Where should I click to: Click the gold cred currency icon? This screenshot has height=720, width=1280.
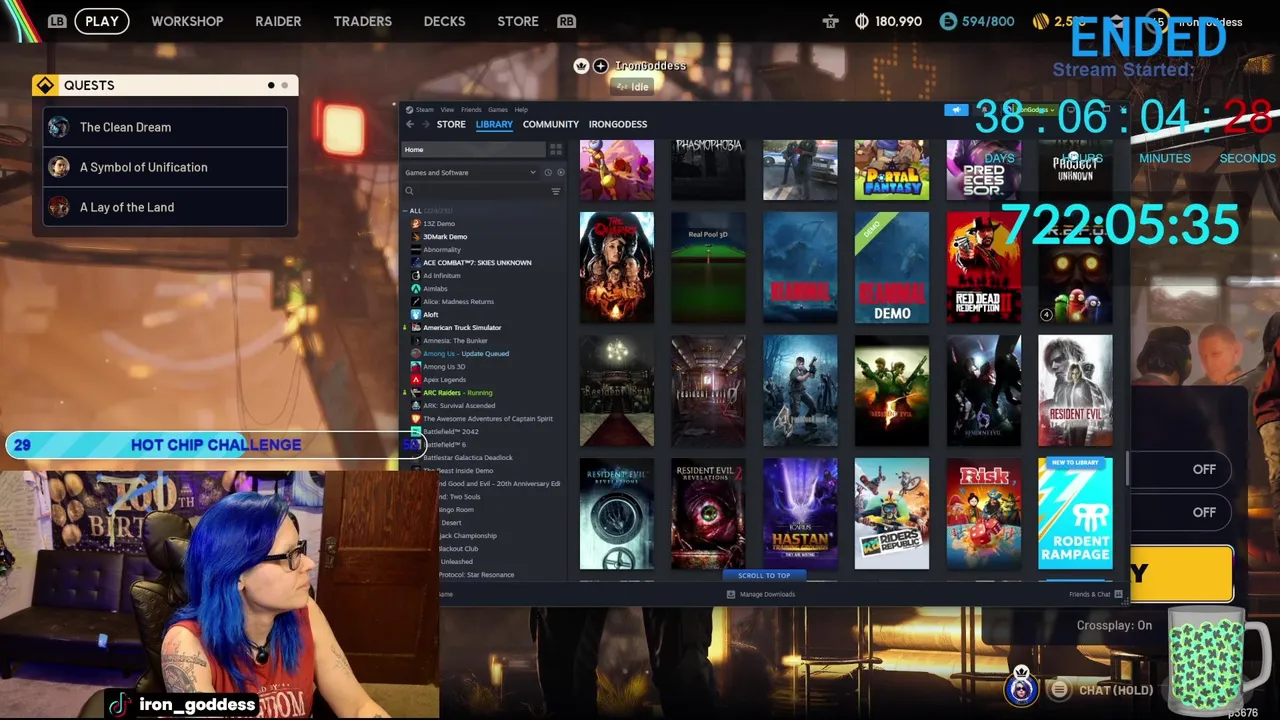click(x=1040, y=21)
